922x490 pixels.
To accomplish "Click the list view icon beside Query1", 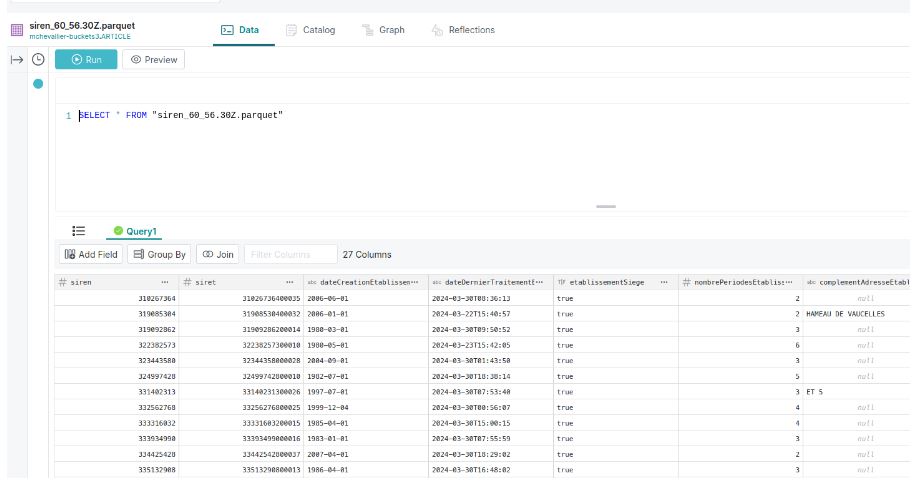I will [78, 231].
